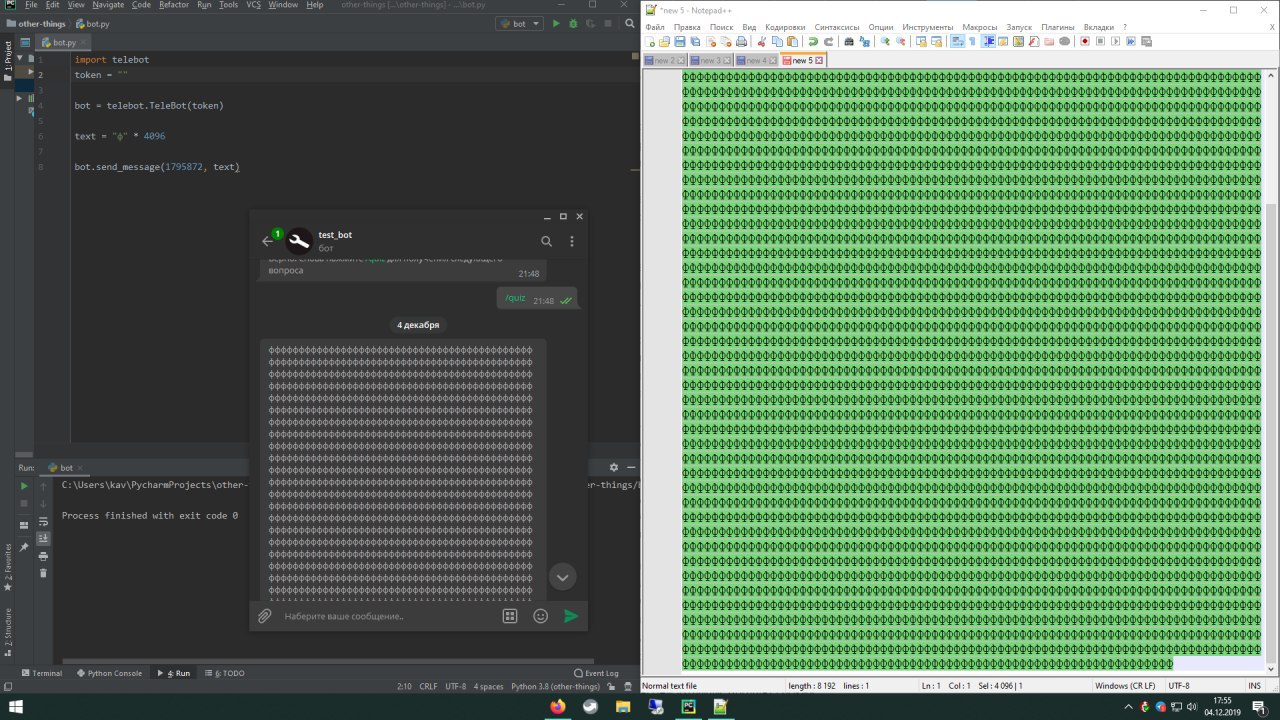Pin the Run tab in PyCharm
The image size is (1280, 720).
pos(24,547)
